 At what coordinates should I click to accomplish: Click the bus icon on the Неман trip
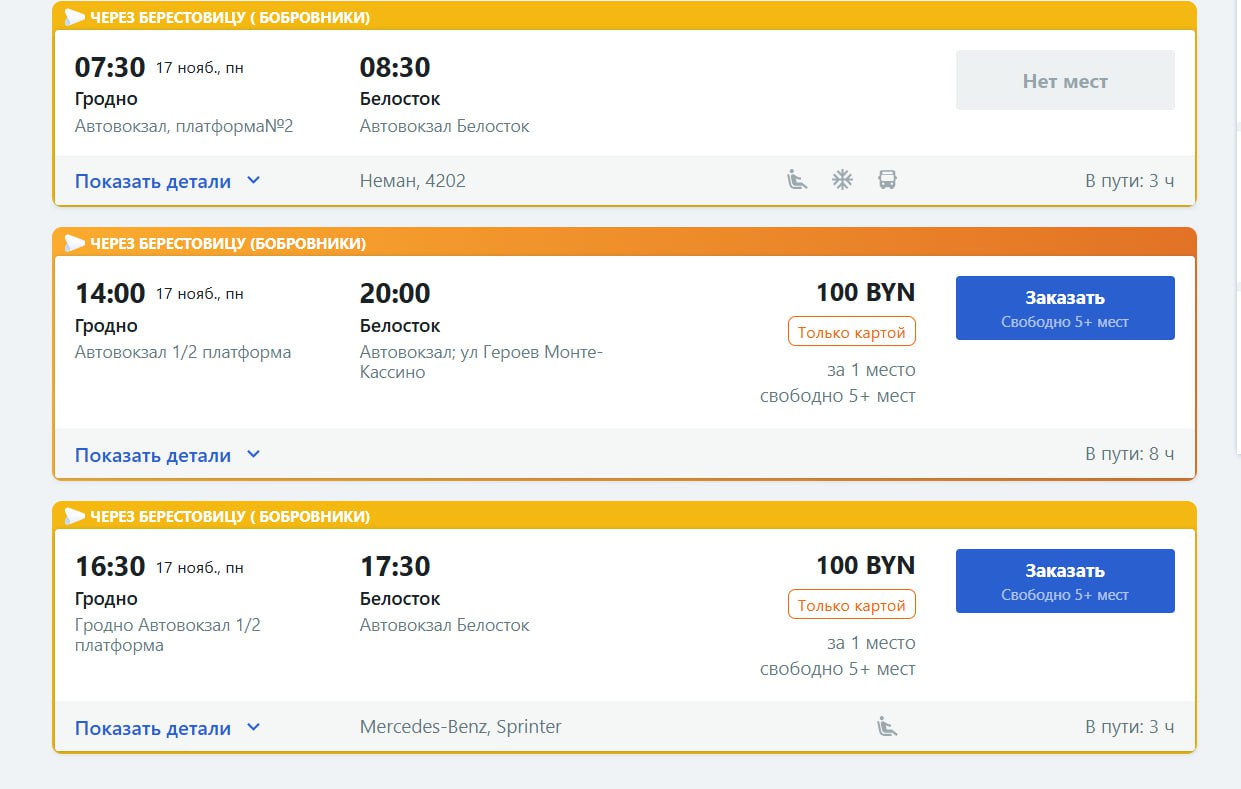(887, 180)
